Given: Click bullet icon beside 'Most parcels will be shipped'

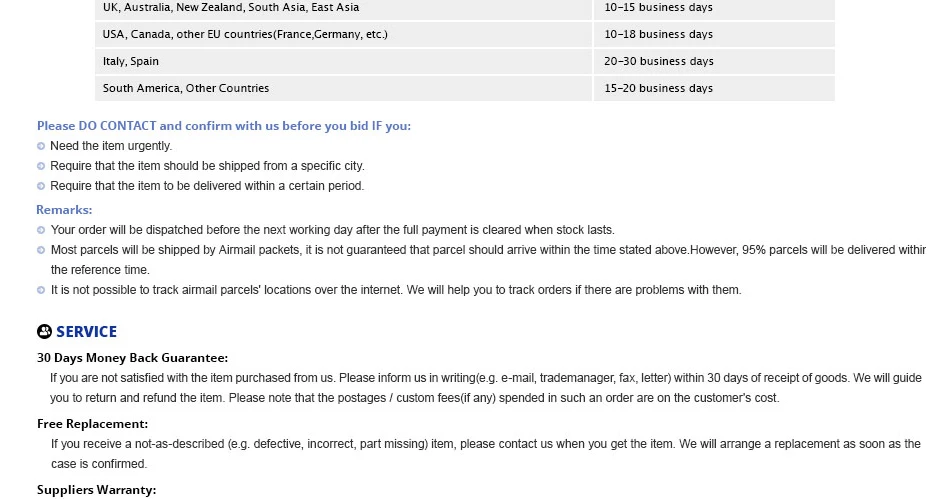Looking at the screenshot, I should [x=41, y=250].
